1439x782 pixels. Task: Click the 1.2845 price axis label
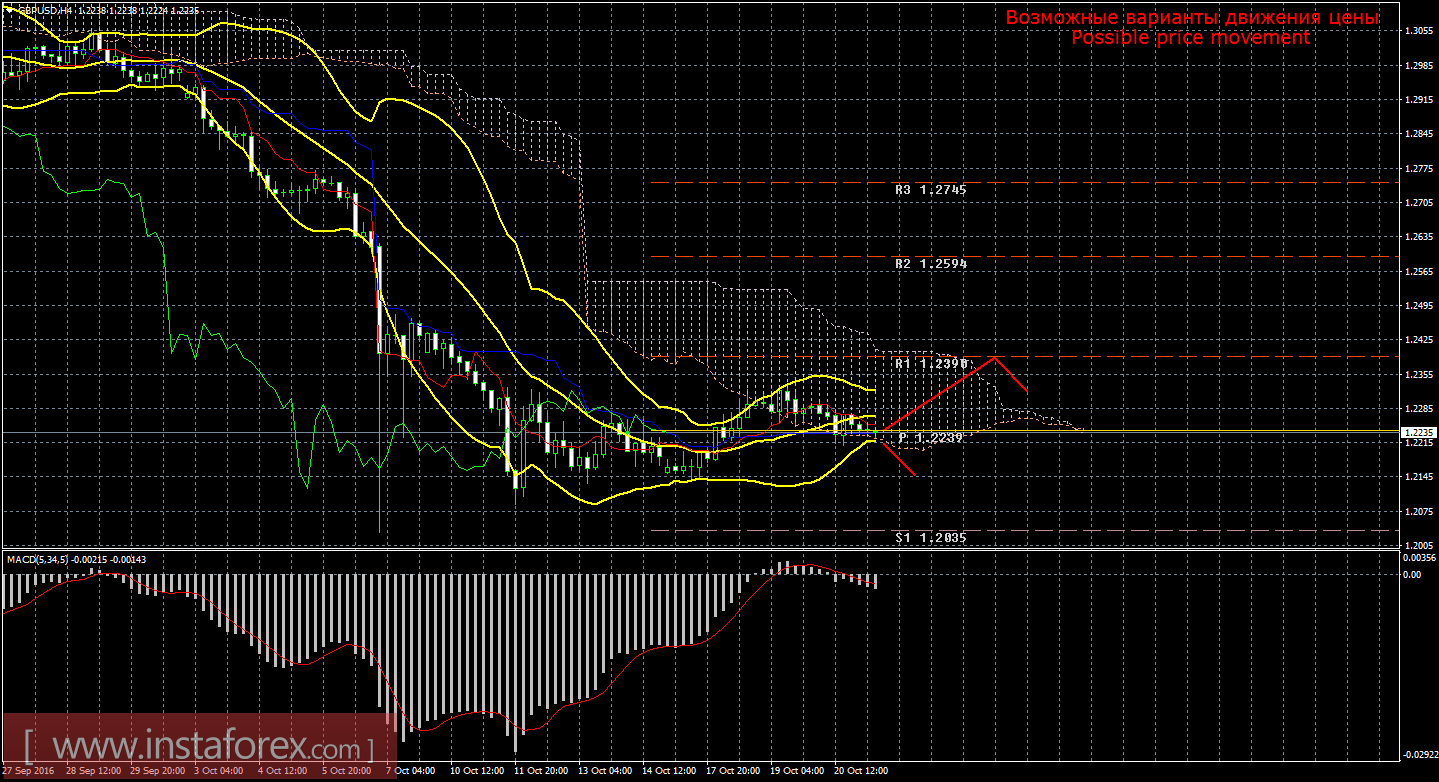(x=1417, y=134)
